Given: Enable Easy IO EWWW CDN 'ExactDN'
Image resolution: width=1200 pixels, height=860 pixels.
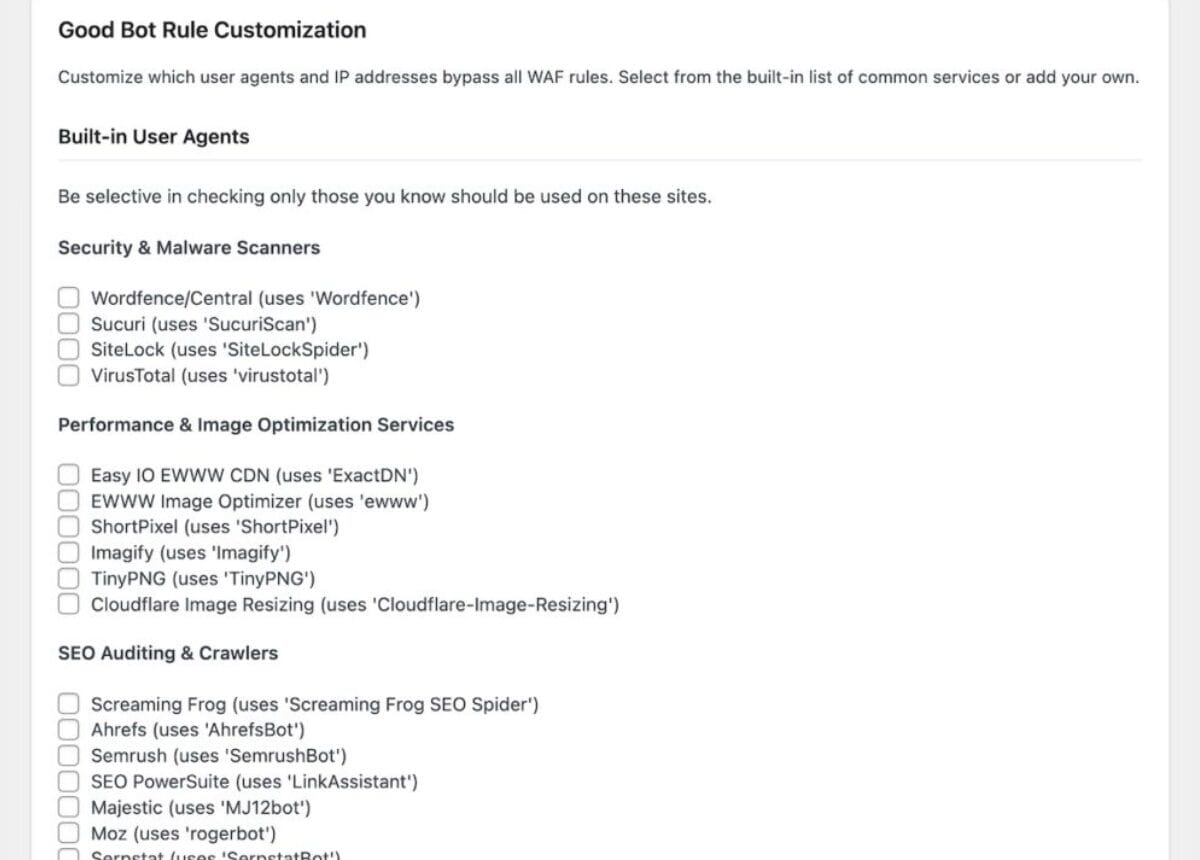Looking at the screenshot, I should point(68,474).
